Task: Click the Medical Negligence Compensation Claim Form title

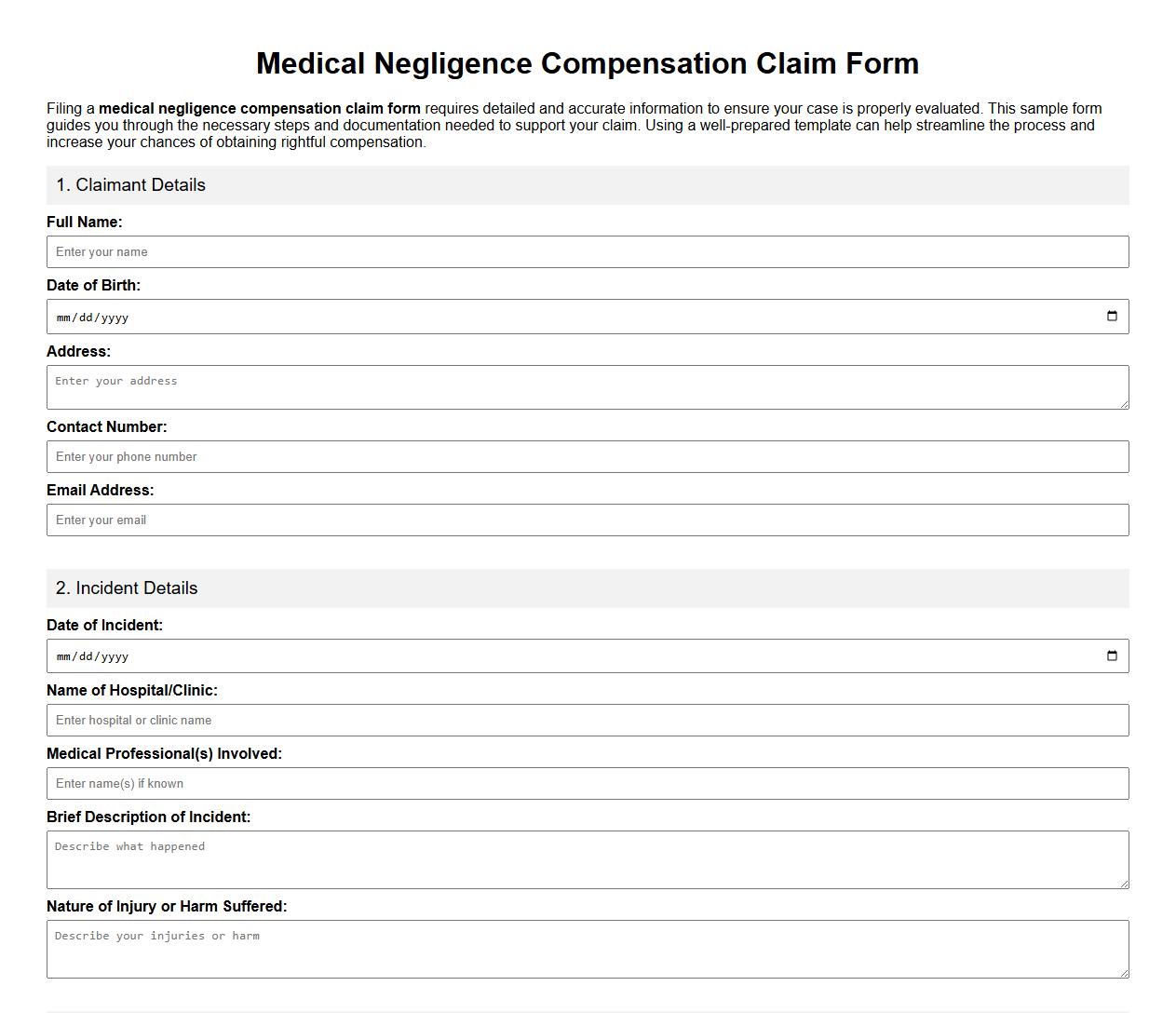Action: [588, 63]
